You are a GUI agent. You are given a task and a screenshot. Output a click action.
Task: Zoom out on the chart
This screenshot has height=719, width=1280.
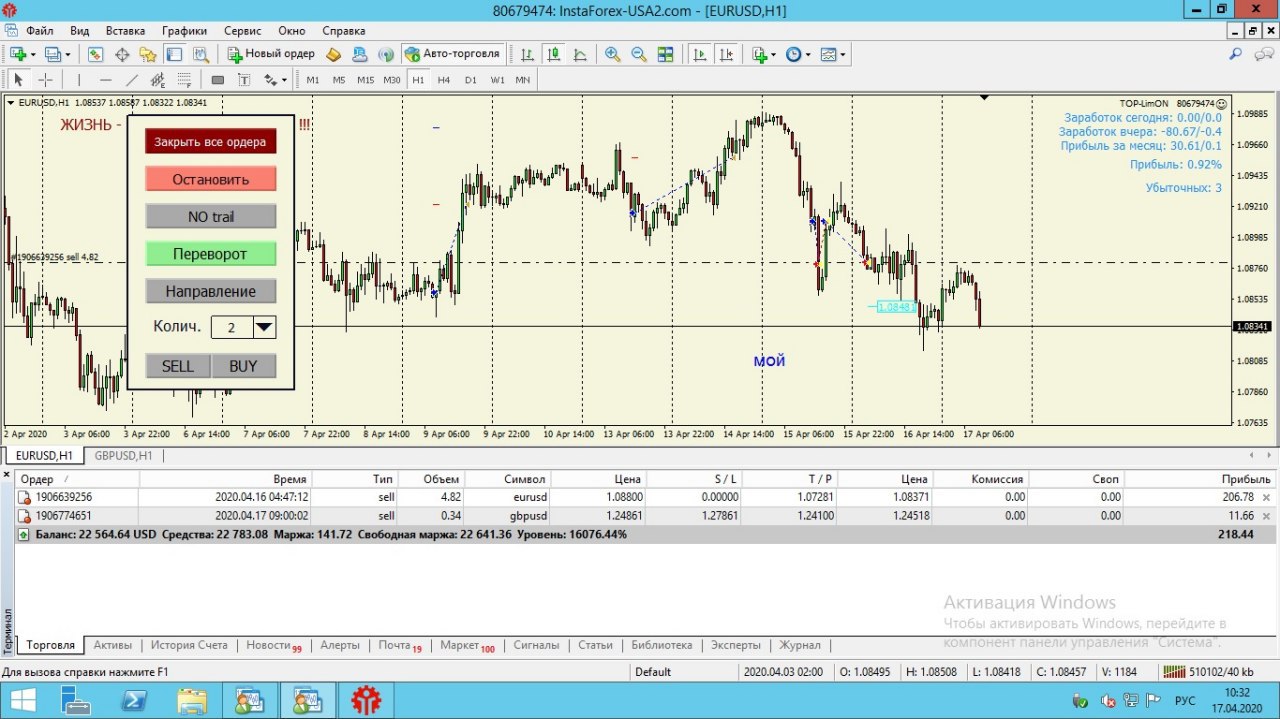639,54
